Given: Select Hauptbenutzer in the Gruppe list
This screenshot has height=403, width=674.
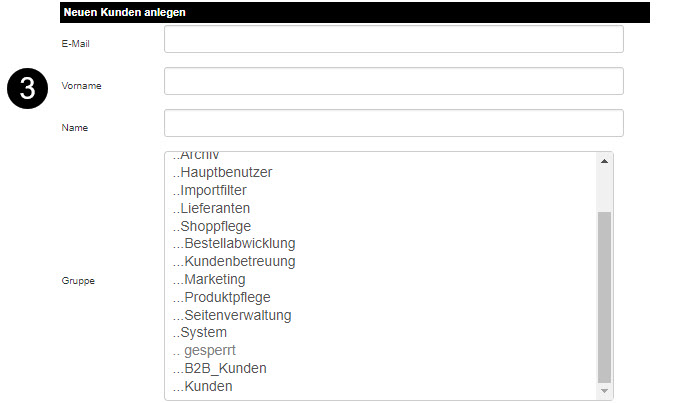Looking at the screenshot, I should click(x=226, y=173).
